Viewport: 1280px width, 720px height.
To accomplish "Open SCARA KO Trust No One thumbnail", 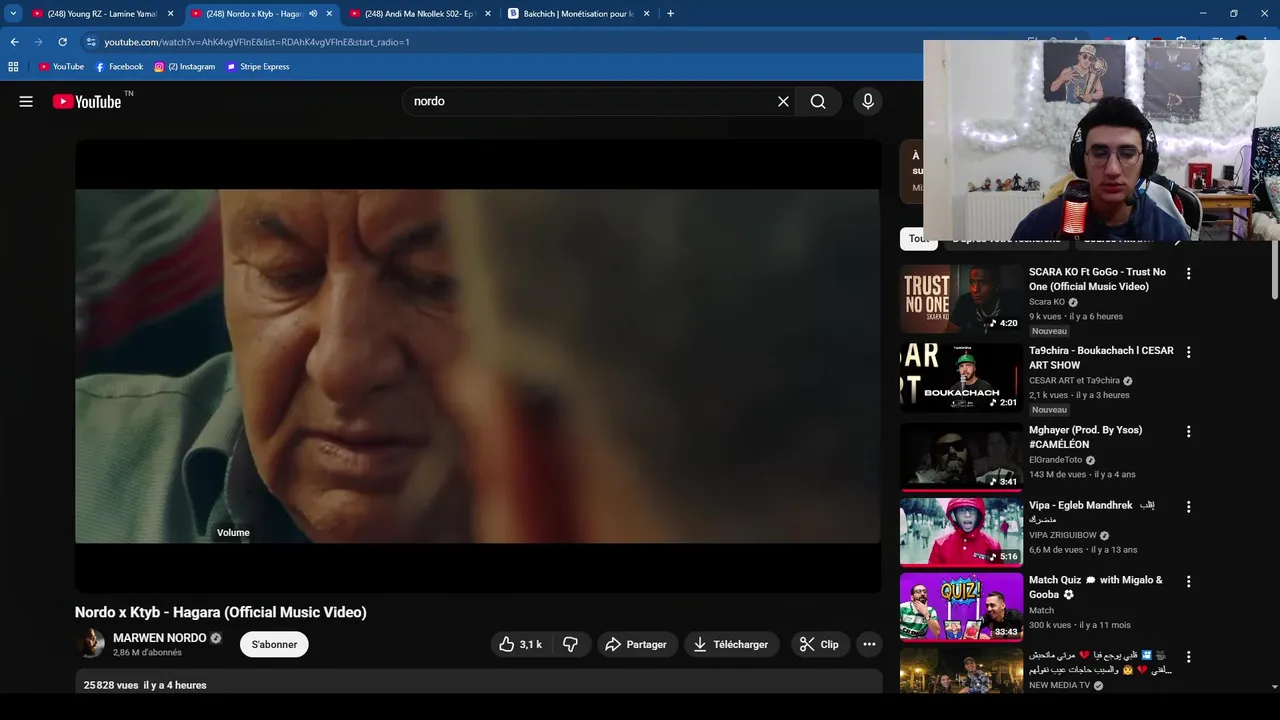I will (x=961, y=299).
